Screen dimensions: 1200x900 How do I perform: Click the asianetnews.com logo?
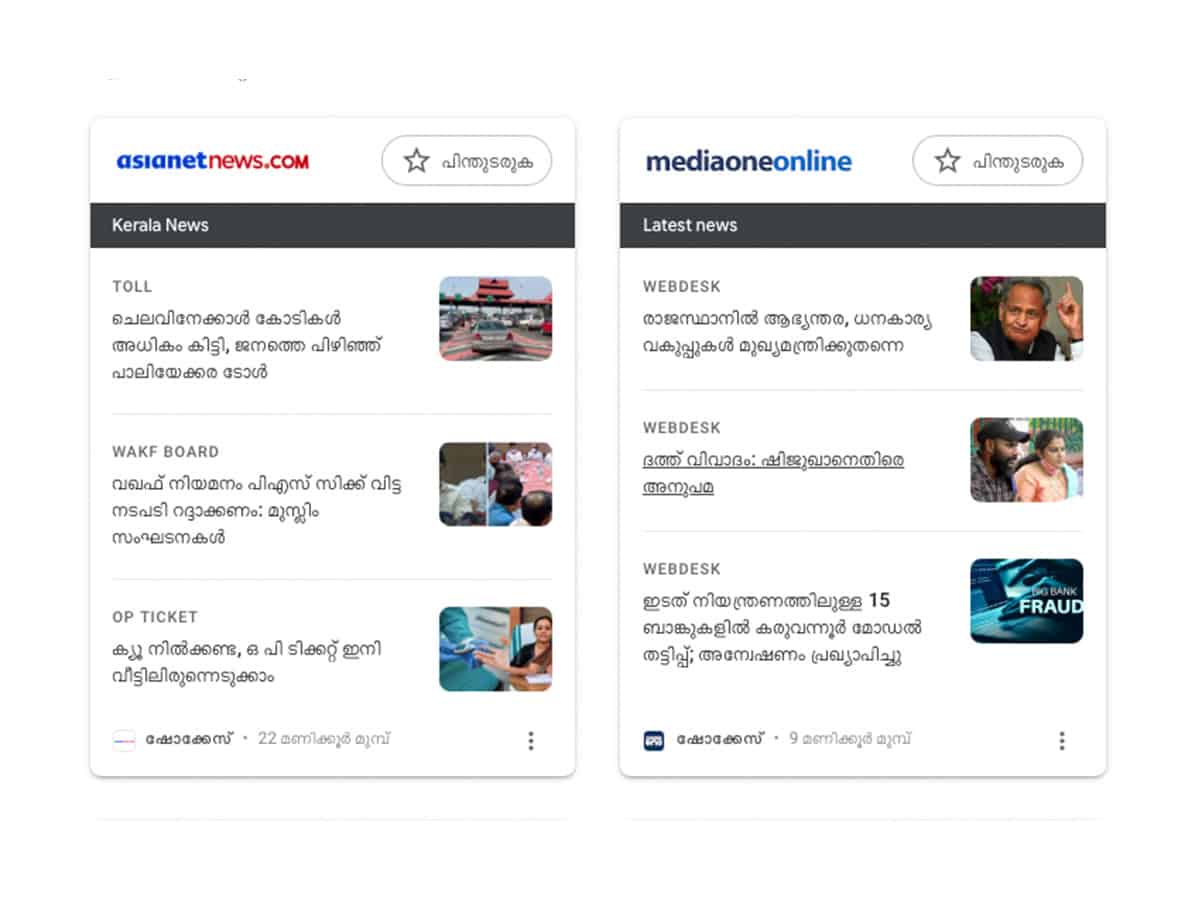tap(213, 161)
